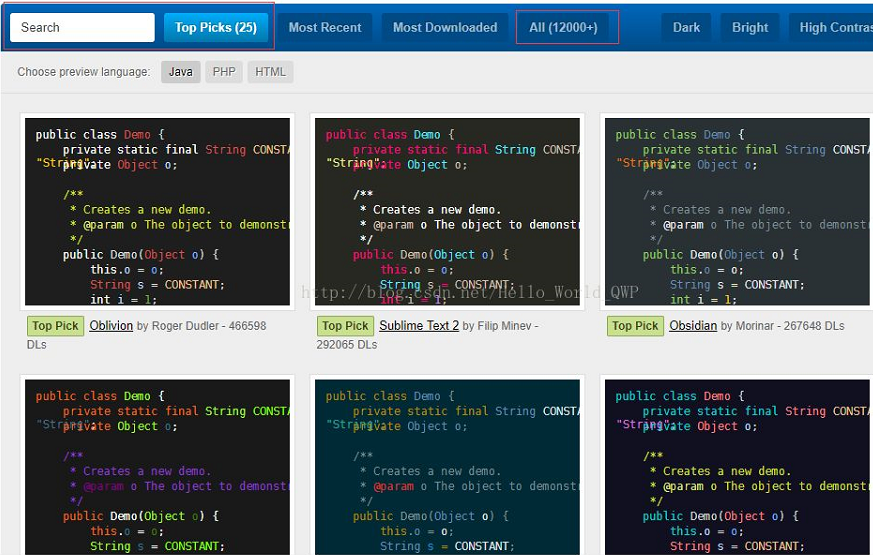
Task: Open the Most Downloaded tab
Action: pos(445,27)
